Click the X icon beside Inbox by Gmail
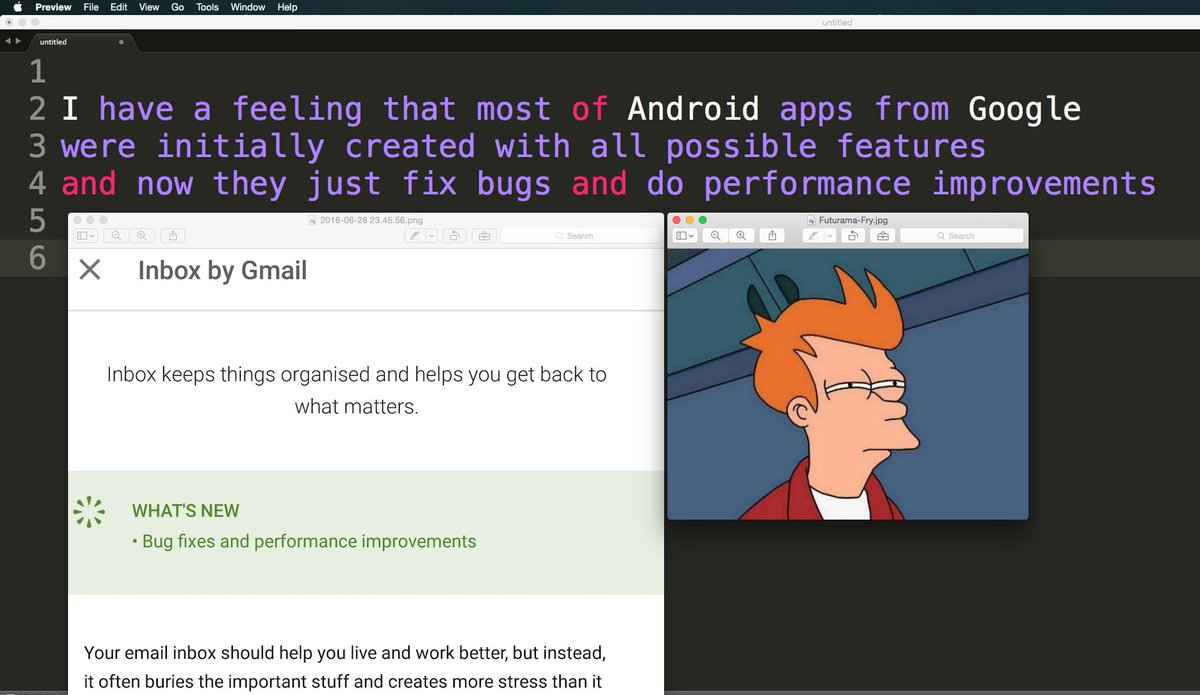 (x=90, y=270)
